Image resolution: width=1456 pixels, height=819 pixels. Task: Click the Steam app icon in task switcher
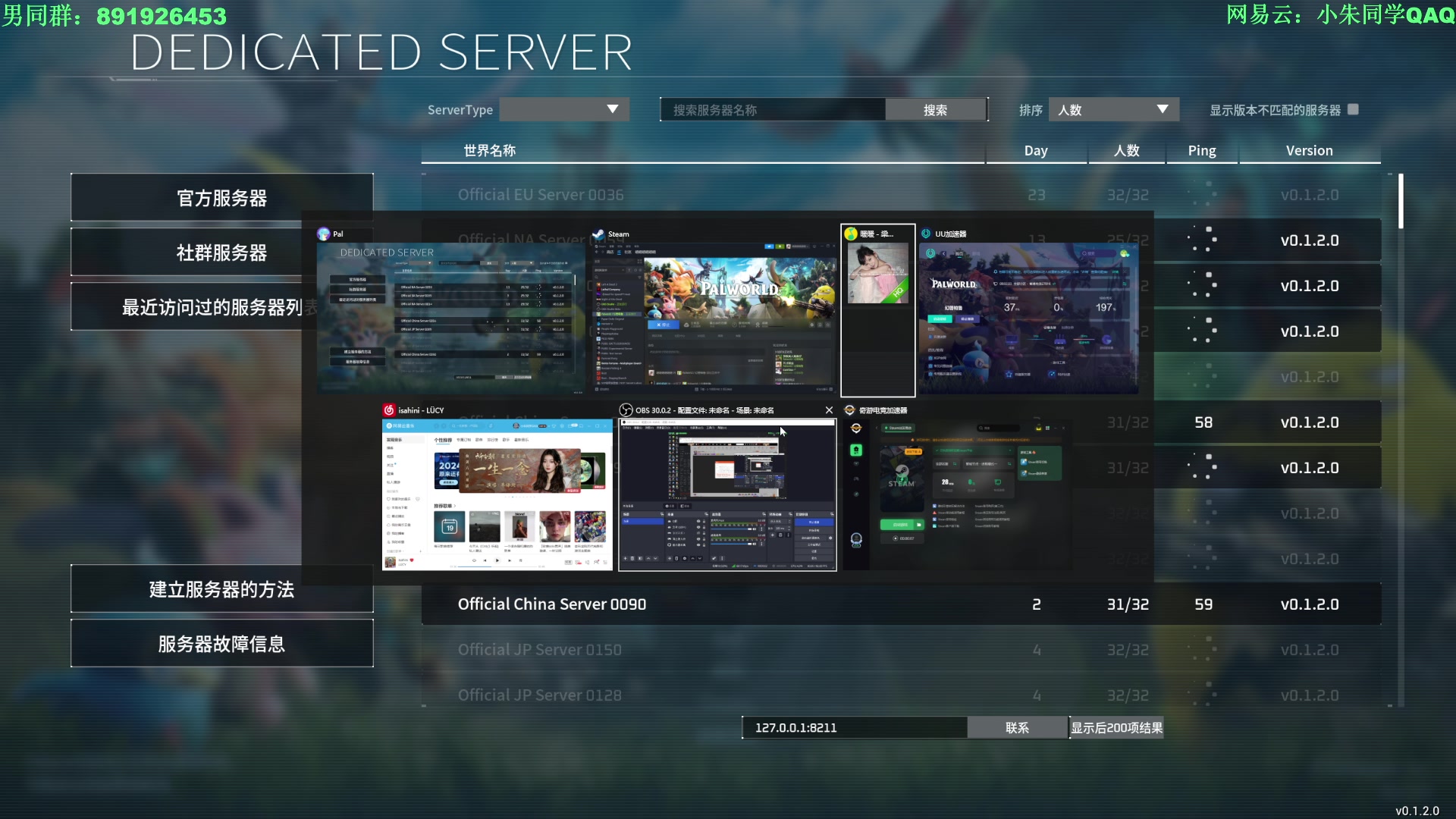coord(598,234)
